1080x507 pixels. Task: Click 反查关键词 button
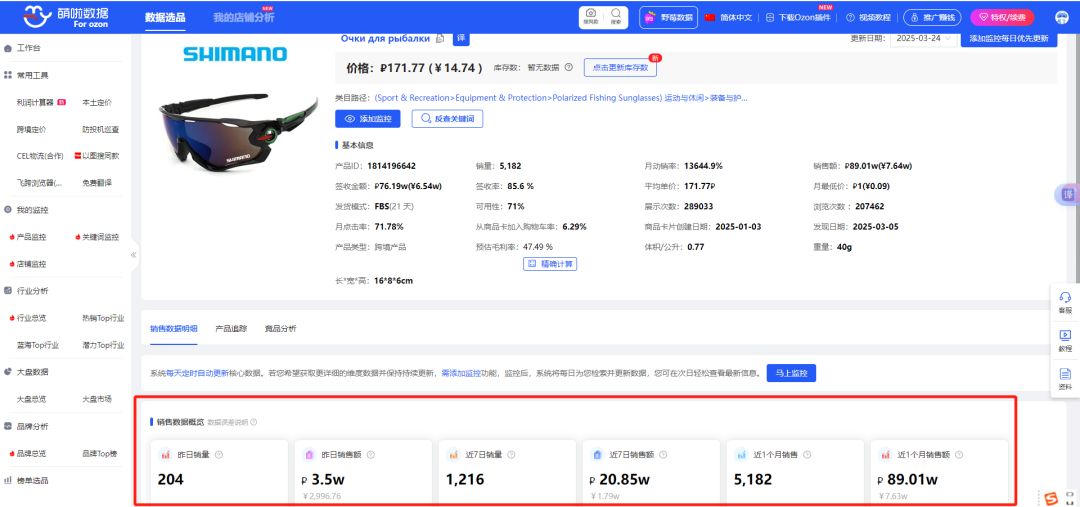tap(447, 118)
